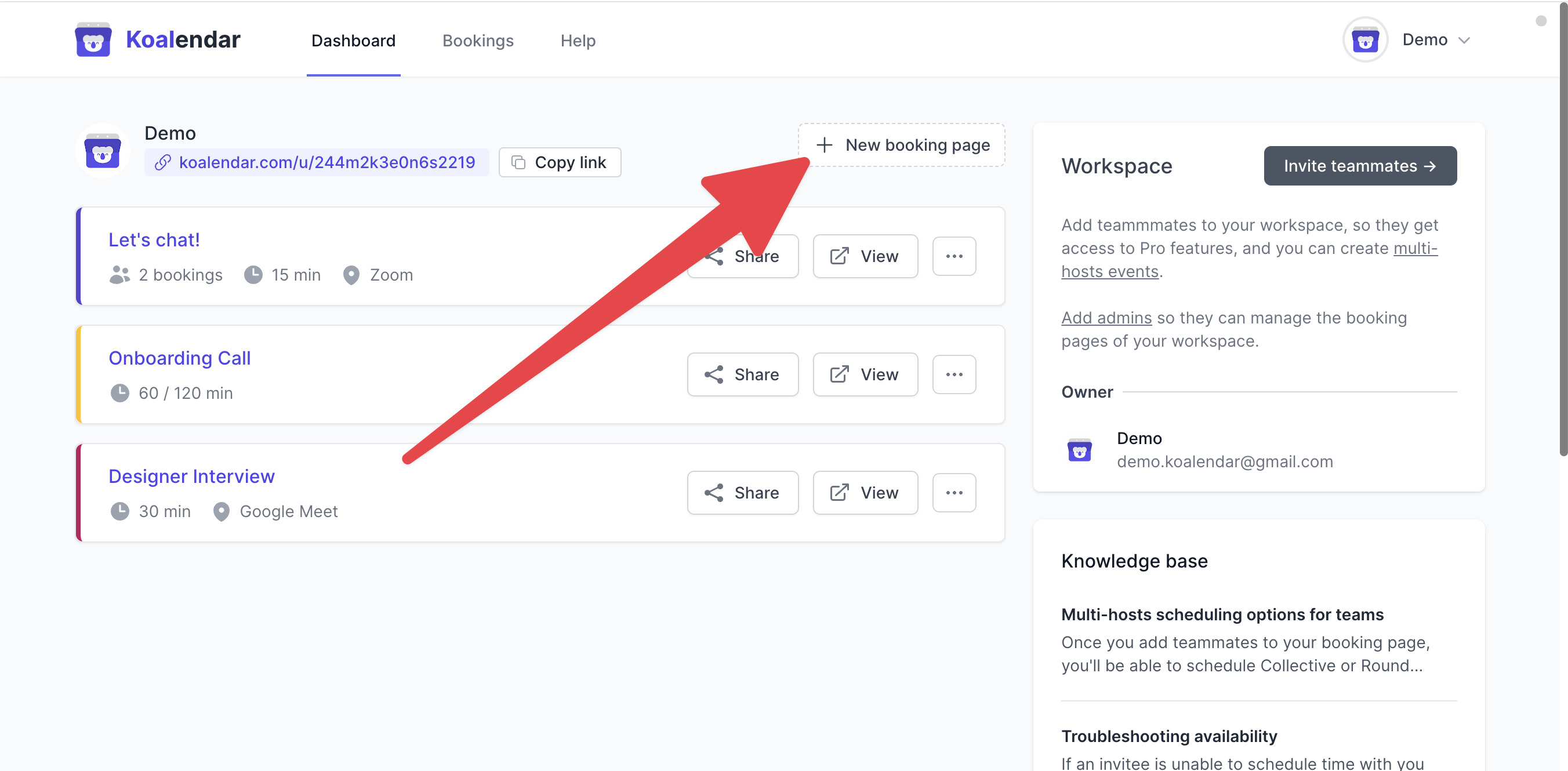The image size is (1568, 771).
Task: Open more options for Designer Interview
Action: (954, 492)
